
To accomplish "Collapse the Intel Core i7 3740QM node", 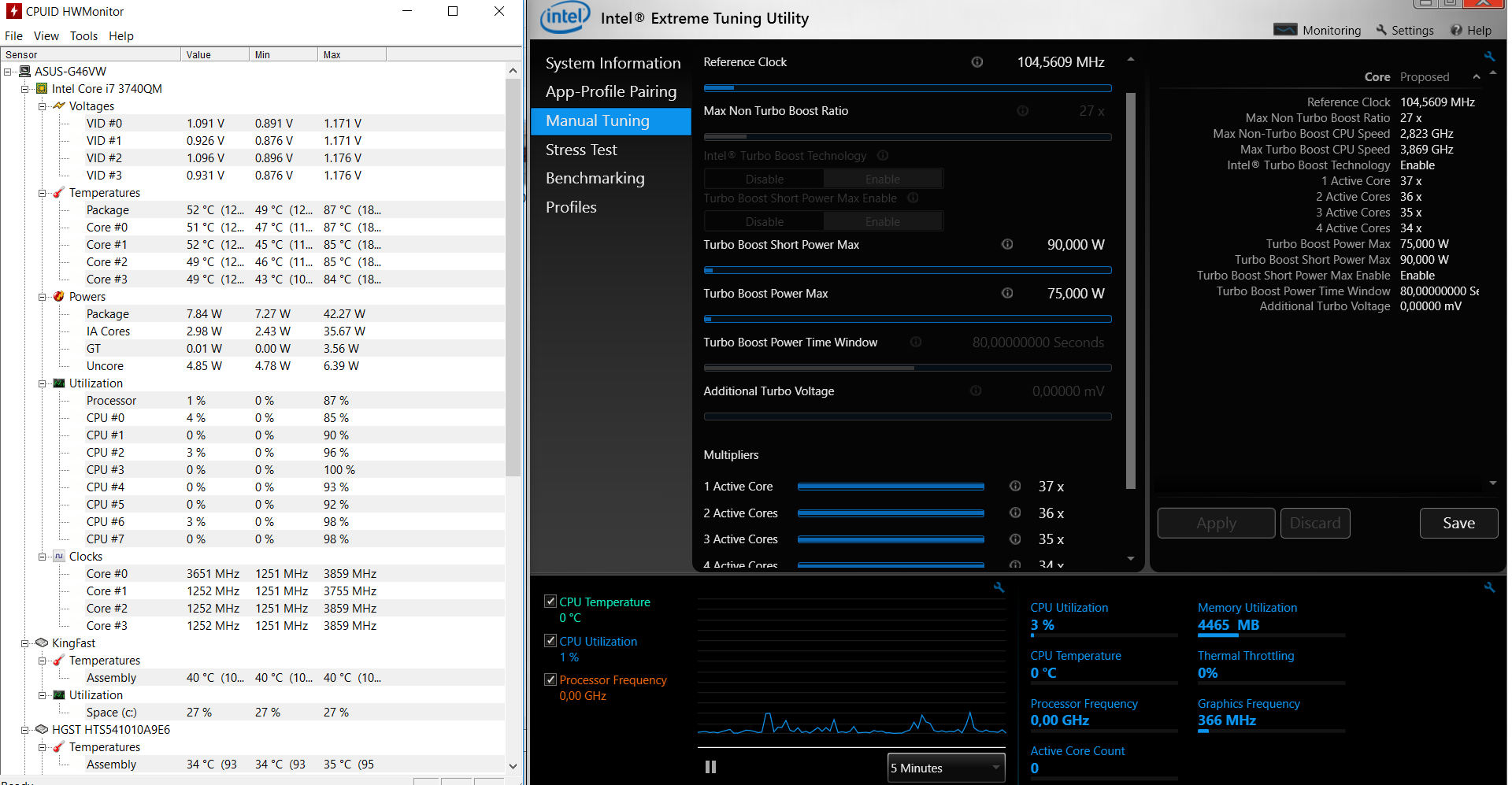I will pyautogui.click(x=25, y=89).
